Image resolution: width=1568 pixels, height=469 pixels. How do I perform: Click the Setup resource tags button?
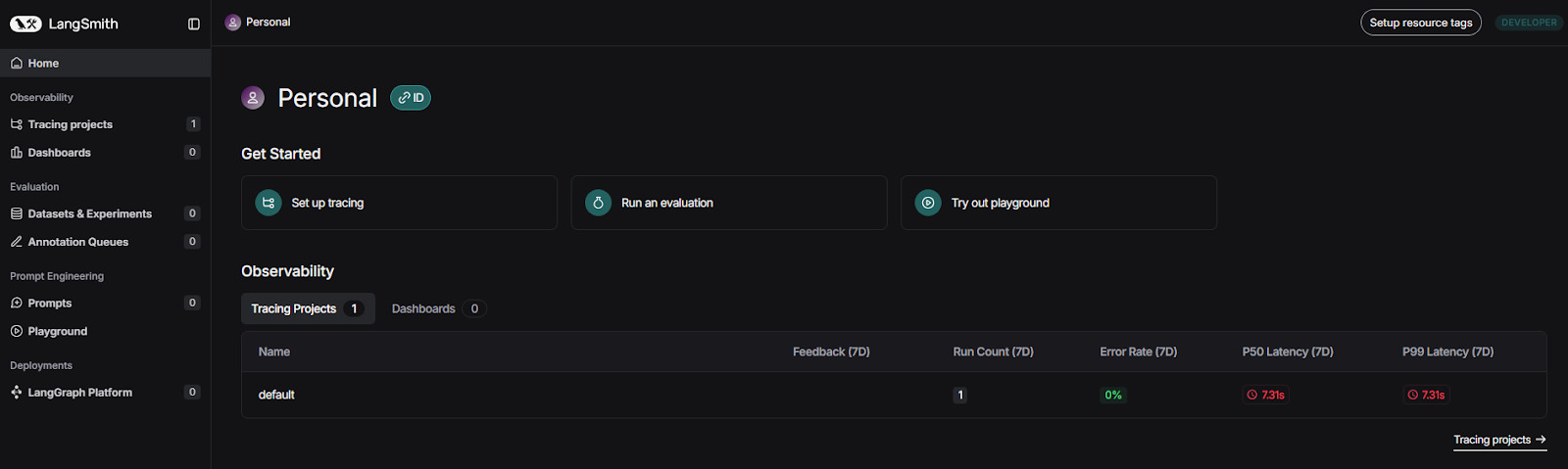pyautogui.click(x=1421, y=23)
